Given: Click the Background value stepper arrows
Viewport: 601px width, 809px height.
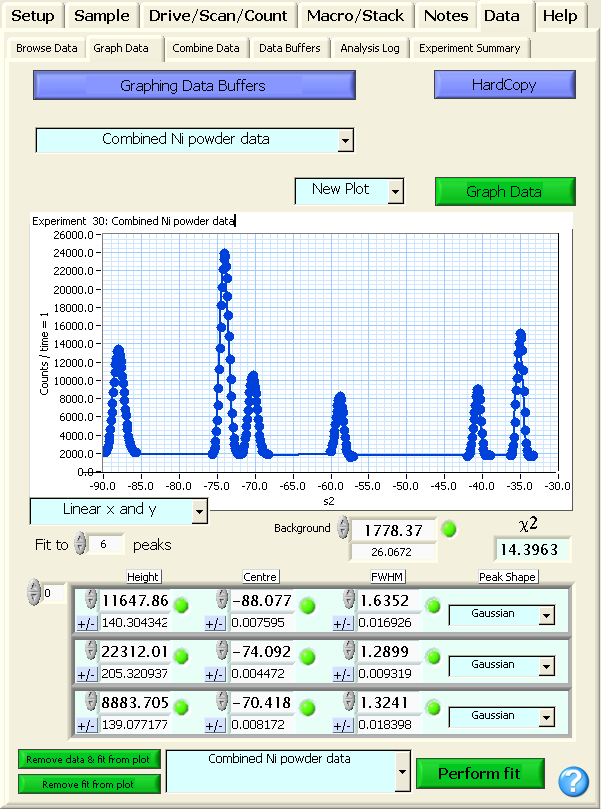Looking at the screenshot, I should point(344,528).
